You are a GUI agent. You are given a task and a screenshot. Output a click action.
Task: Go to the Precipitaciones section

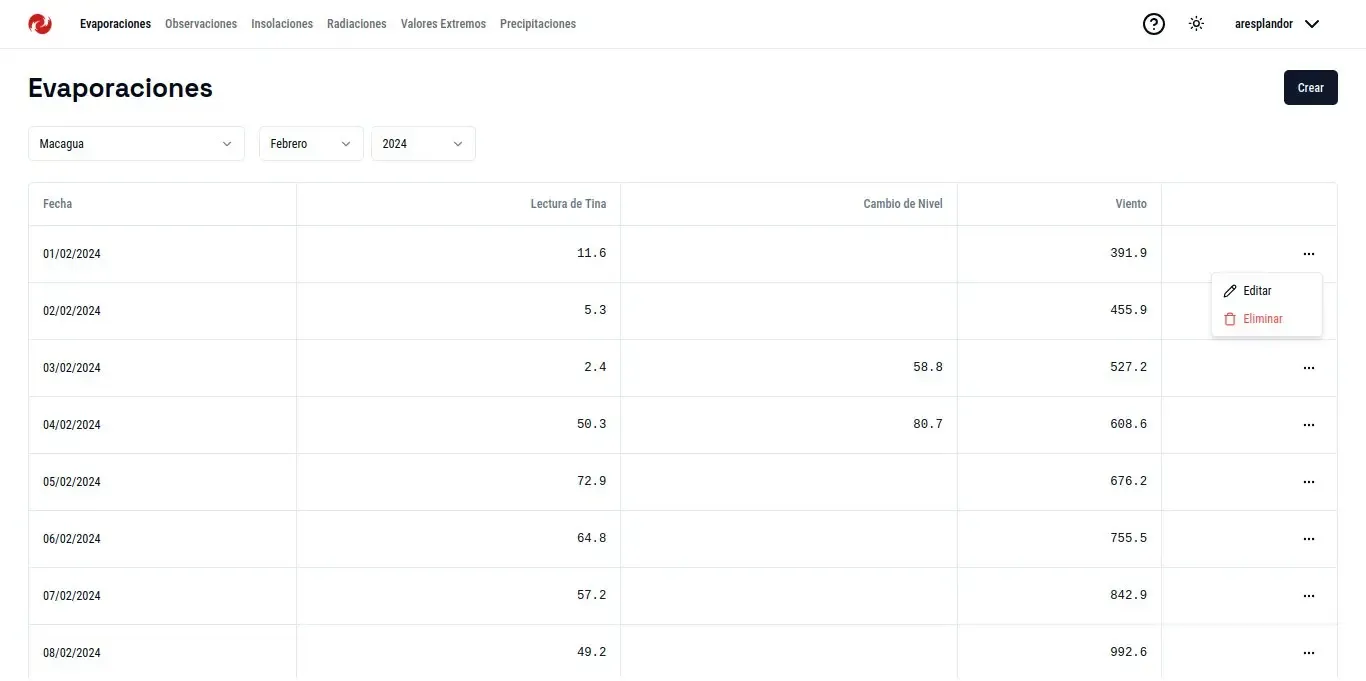pos(538,24)
